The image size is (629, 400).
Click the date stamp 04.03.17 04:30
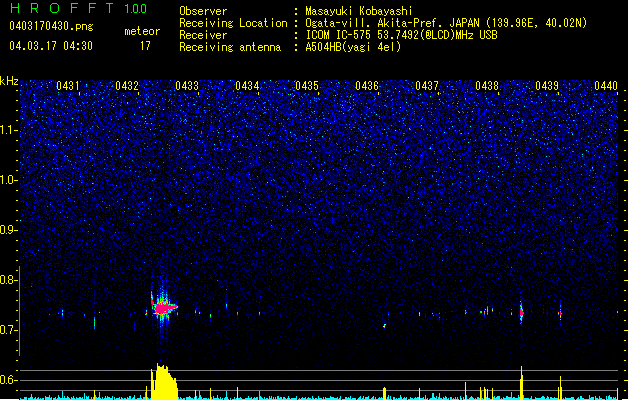click(x=51, y=46)
